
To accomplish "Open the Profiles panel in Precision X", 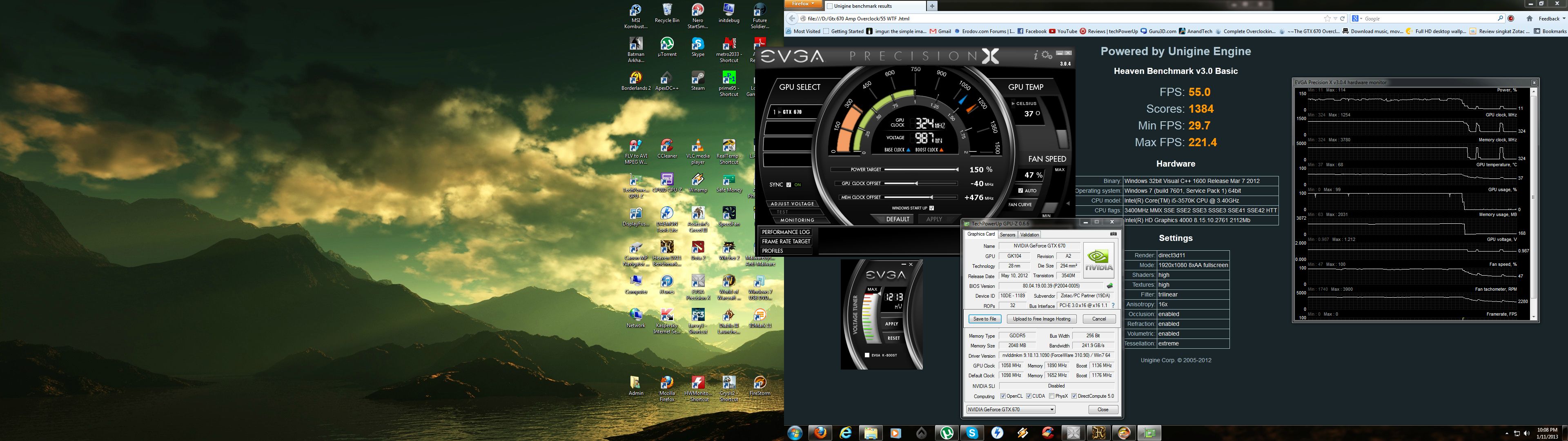I will 786,251.
